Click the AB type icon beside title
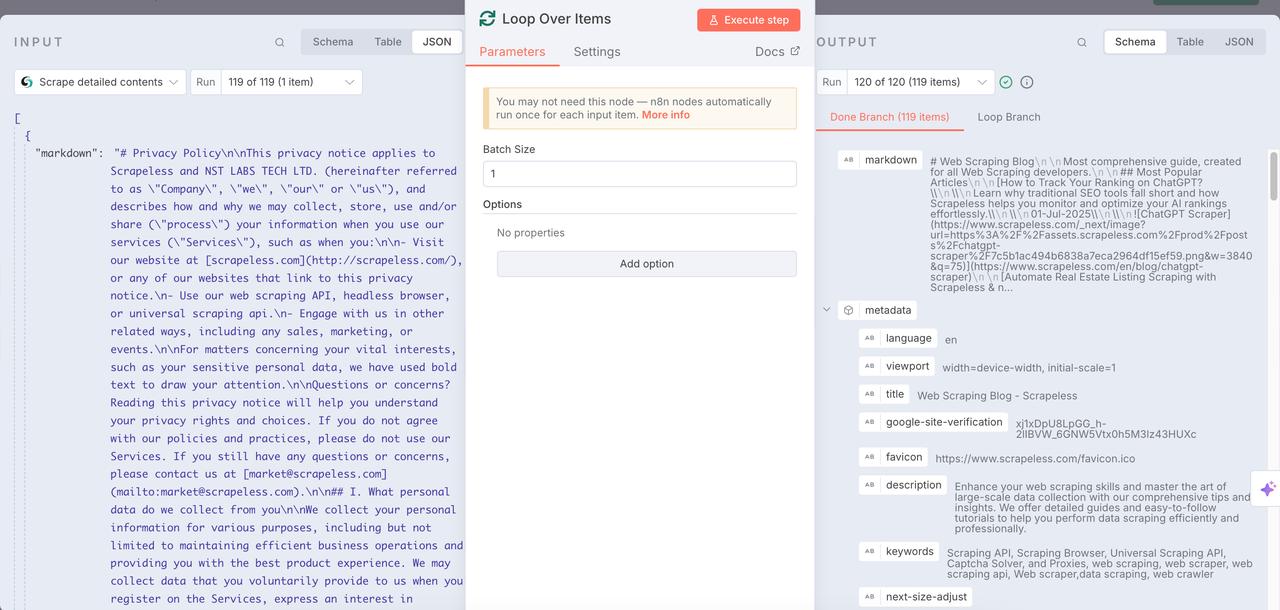The image size is (1280, 610). point(870,394)
